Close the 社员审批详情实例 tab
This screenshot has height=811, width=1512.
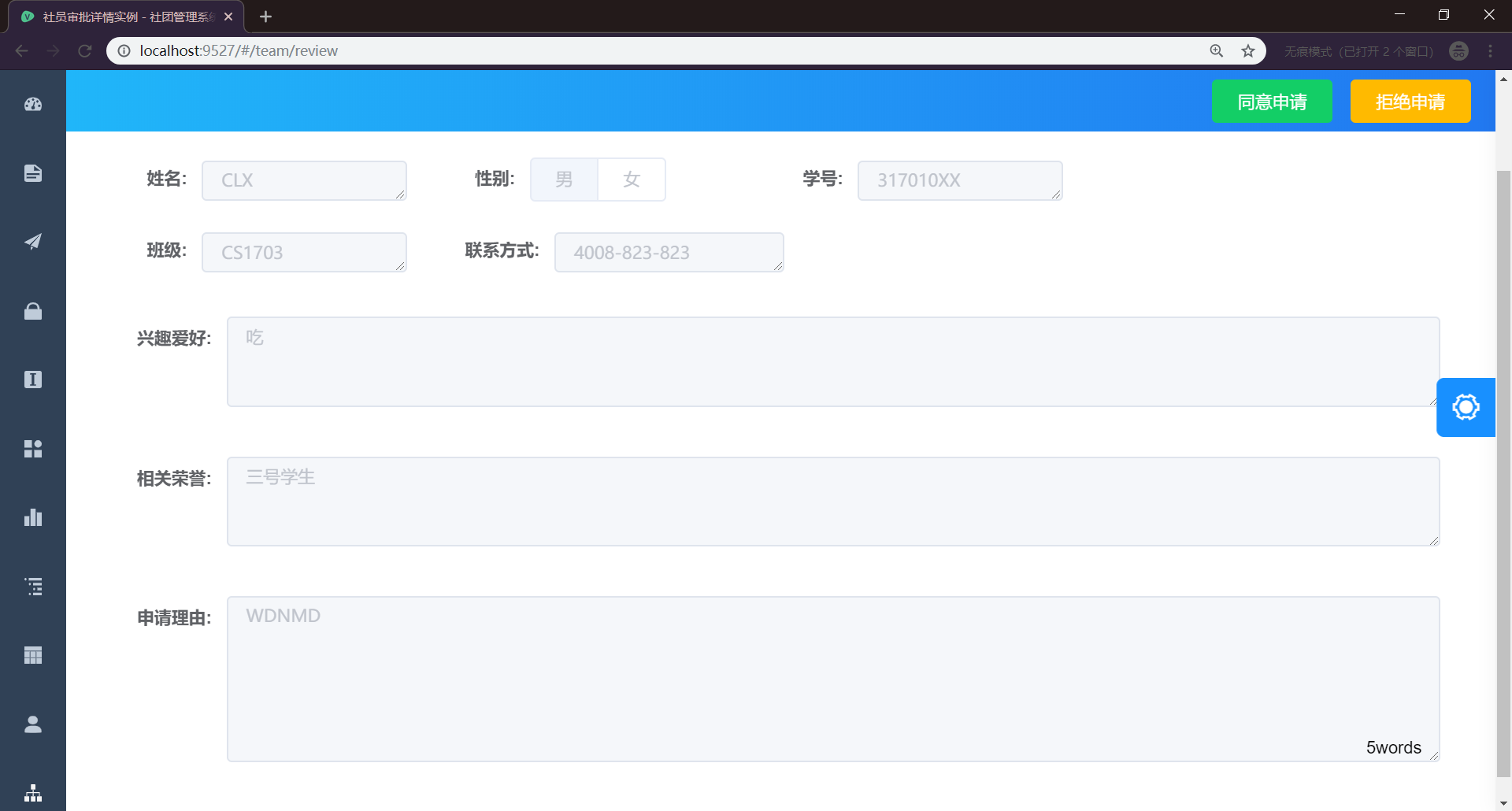pos(228,17)
